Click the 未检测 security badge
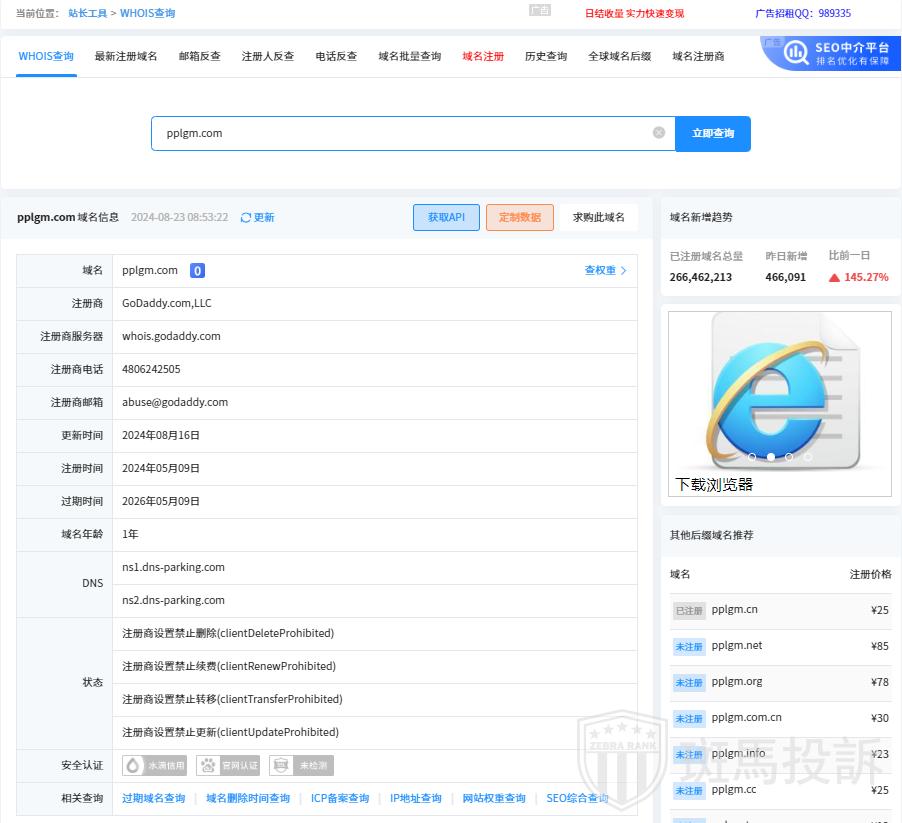Screen dimensions: 902x823 point(301,766)
